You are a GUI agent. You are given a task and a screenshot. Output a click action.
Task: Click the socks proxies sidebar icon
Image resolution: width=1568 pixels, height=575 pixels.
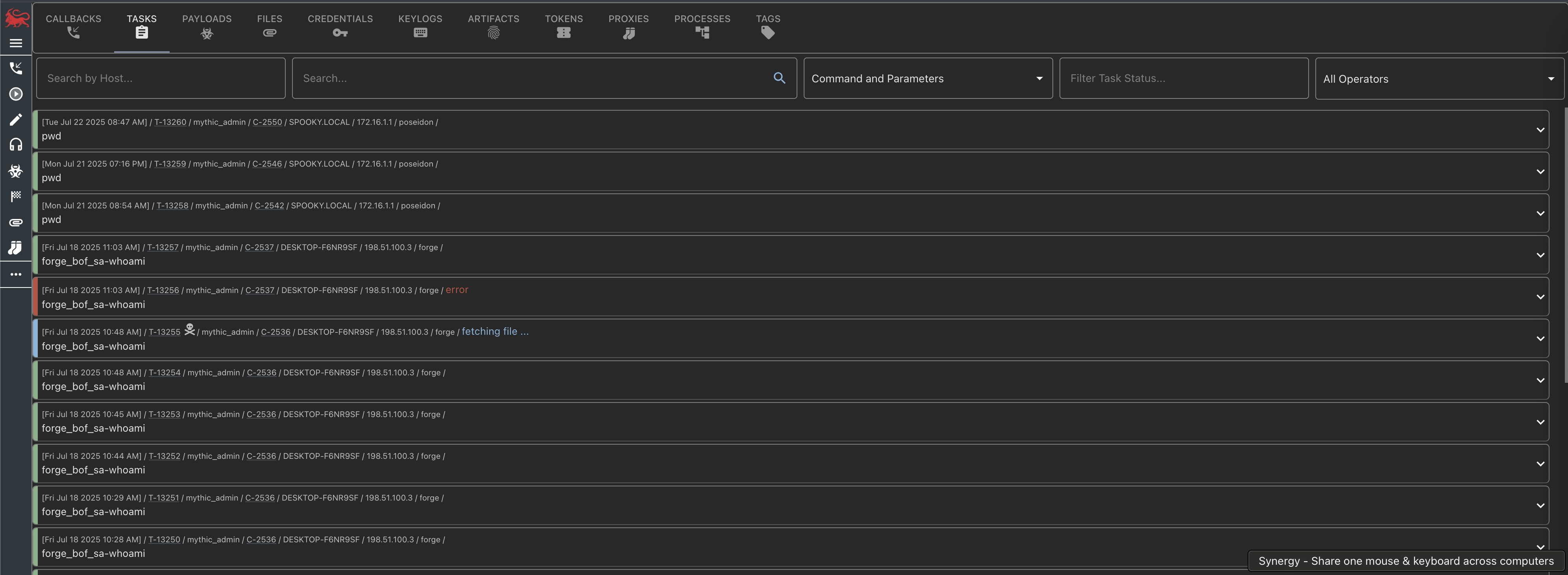(x=17, y=247)
